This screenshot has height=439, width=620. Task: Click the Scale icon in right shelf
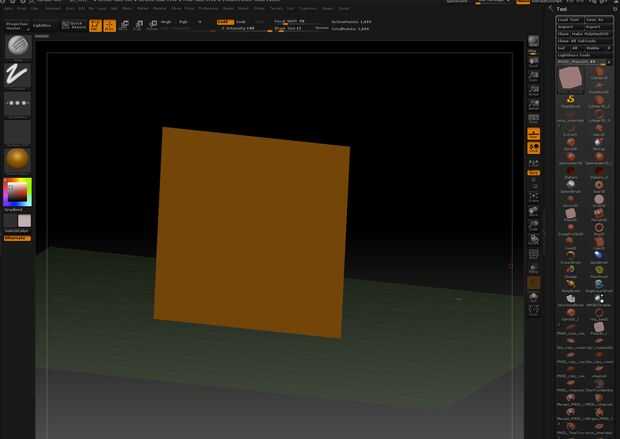[x=533, y=225]
